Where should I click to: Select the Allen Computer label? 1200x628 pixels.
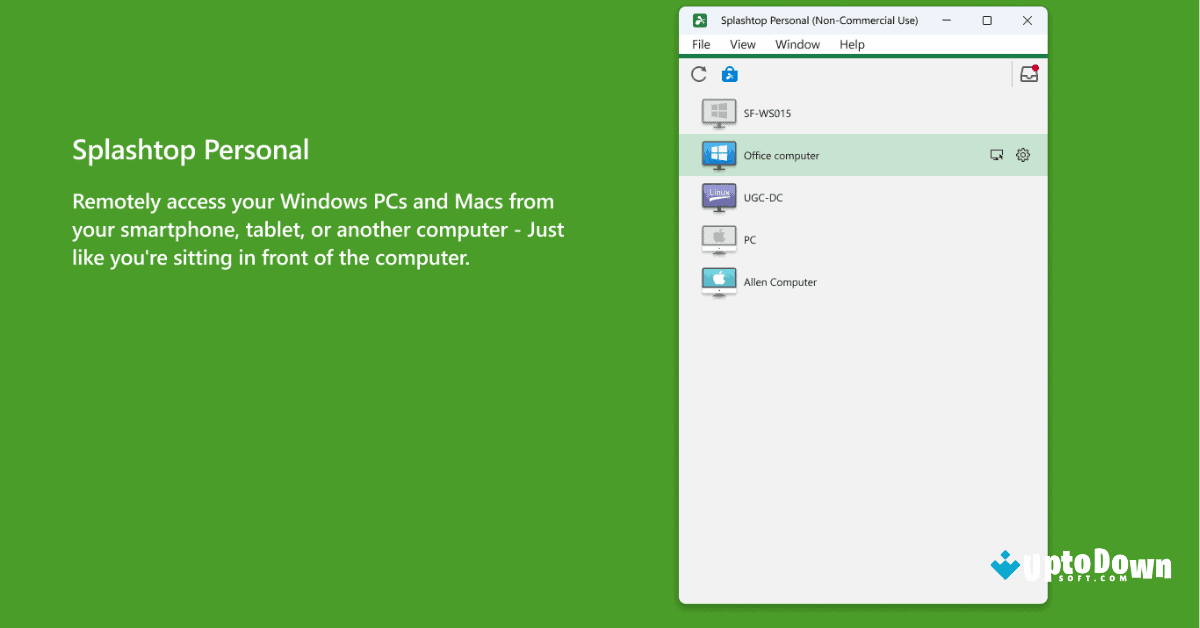[780, 283]
